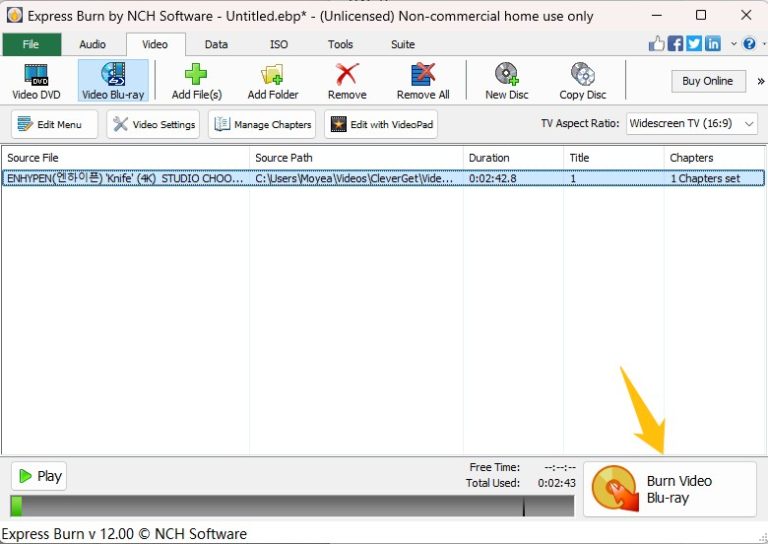Viewport: 768px width, 544px height.
Task: Open the TV Aspect Ratio dropdown
Action: [692, 123]
